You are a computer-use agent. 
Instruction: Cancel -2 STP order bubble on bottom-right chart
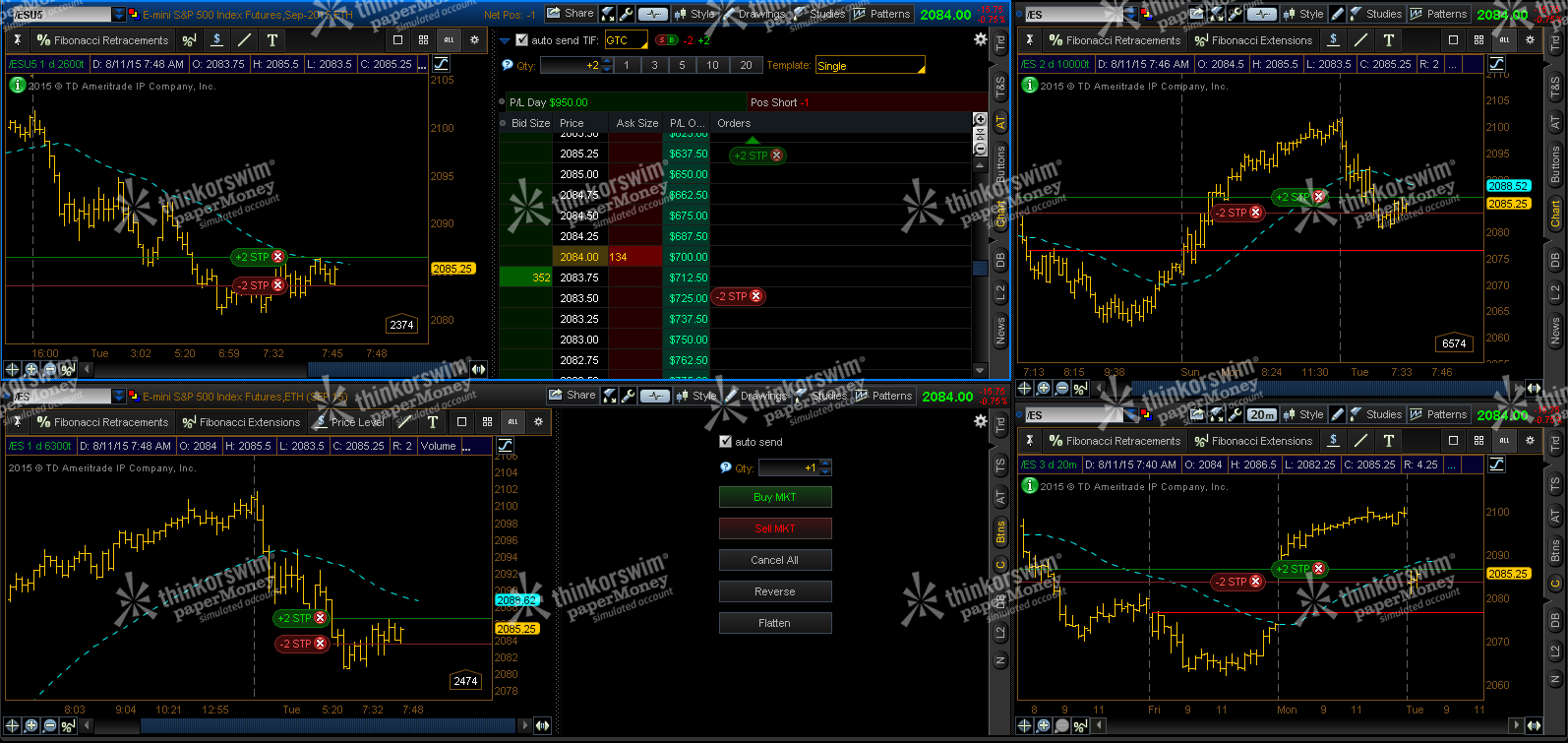click(1256, 582)
